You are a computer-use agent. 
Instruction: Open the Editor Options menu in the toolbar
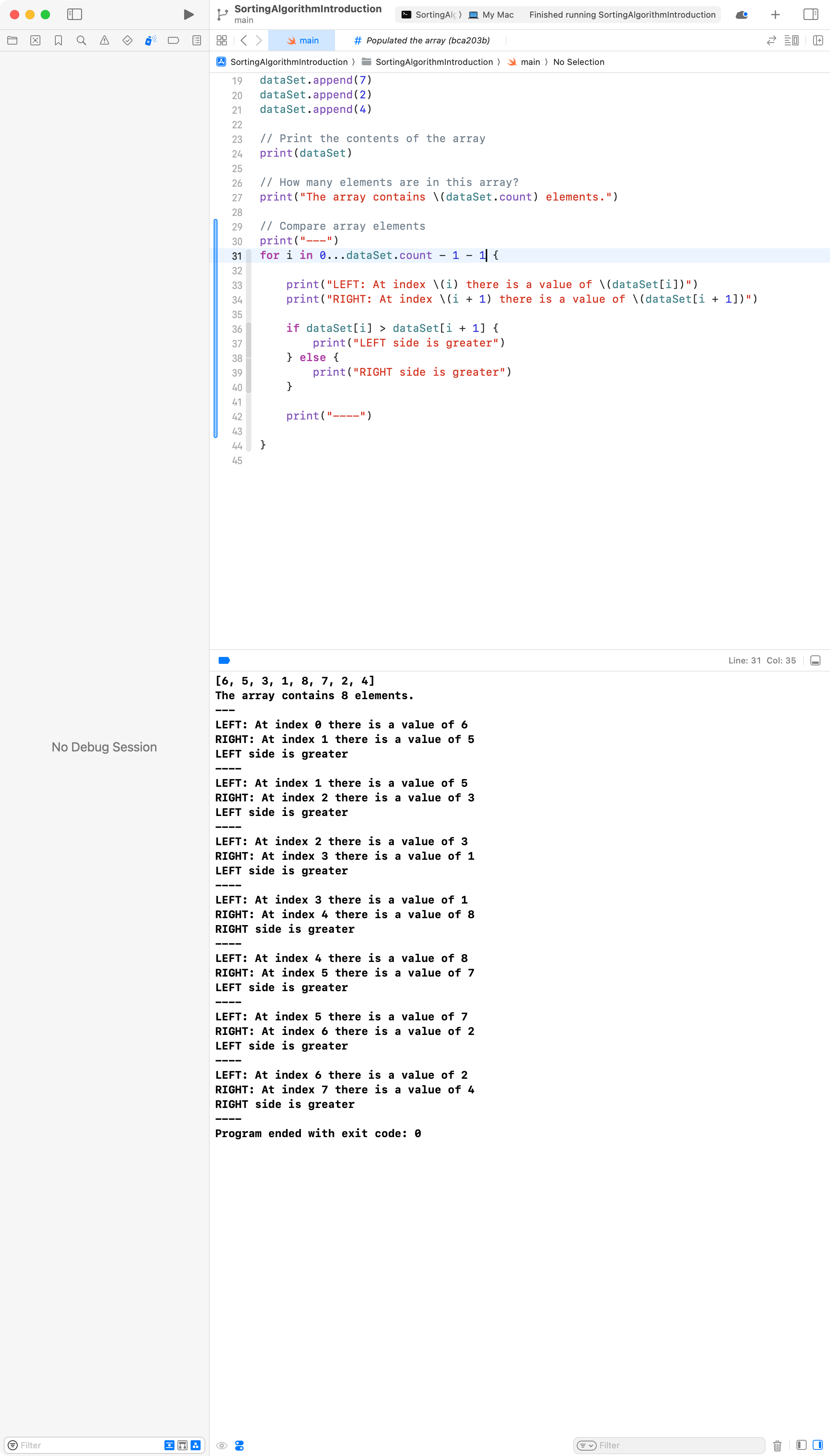pyautogui.click(x=792, y=40)
